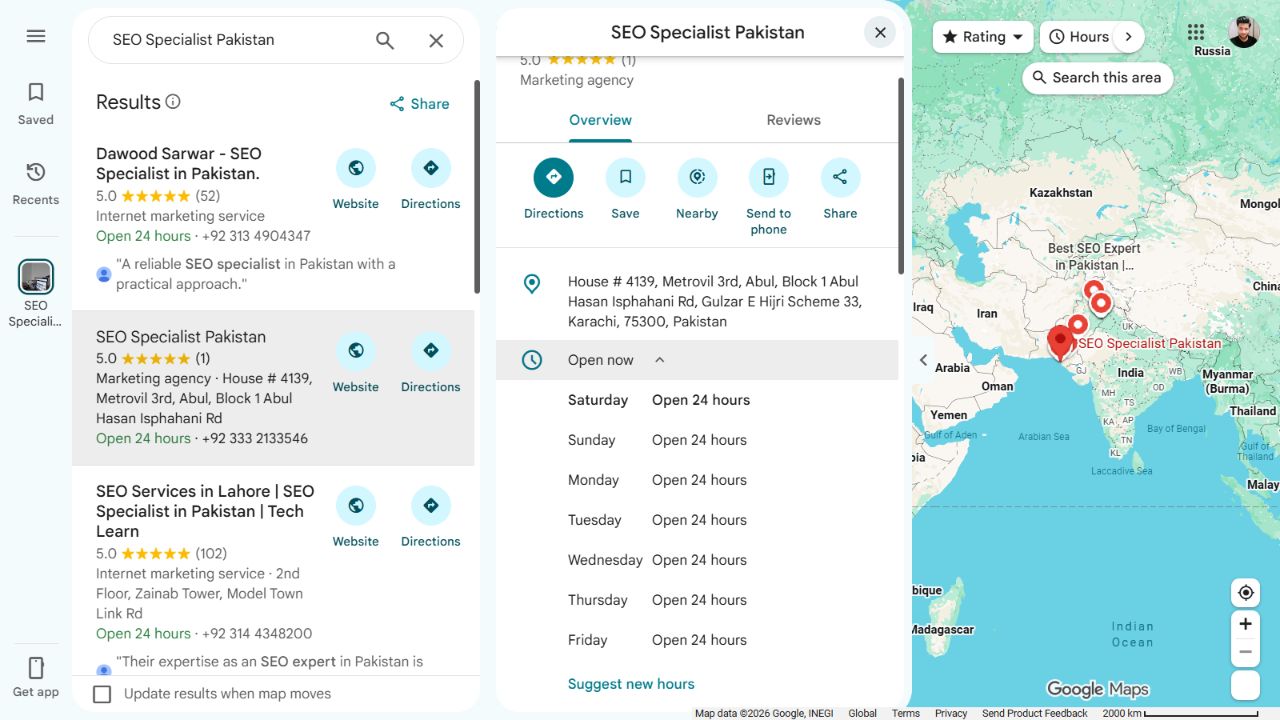Save this place to a list
Viewport: 1280px width, 720px height.
(x=625, y=189)
